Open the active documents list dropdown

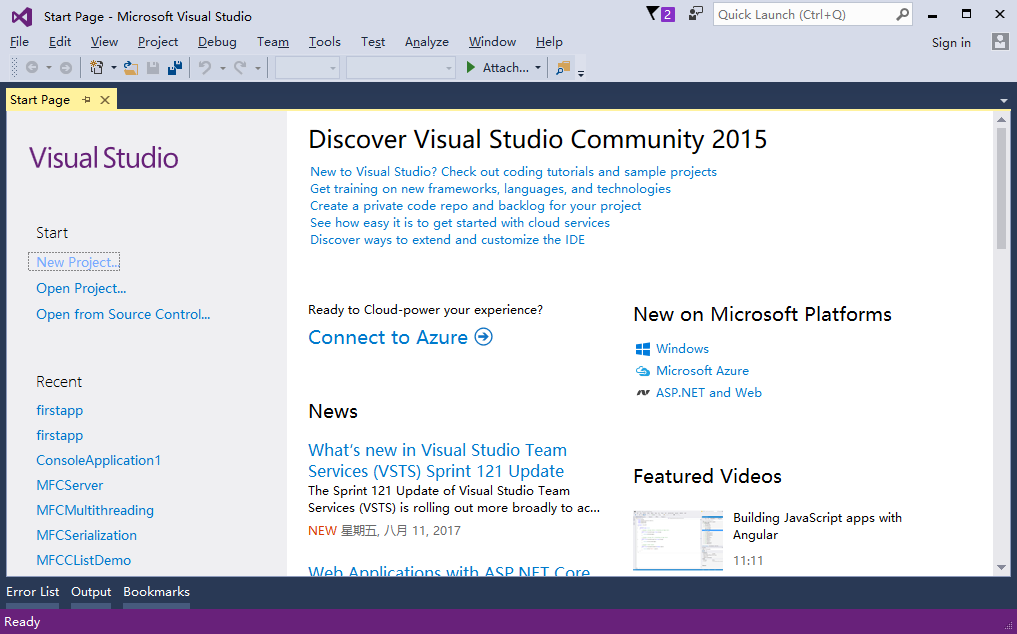(x=1003, y=100)
